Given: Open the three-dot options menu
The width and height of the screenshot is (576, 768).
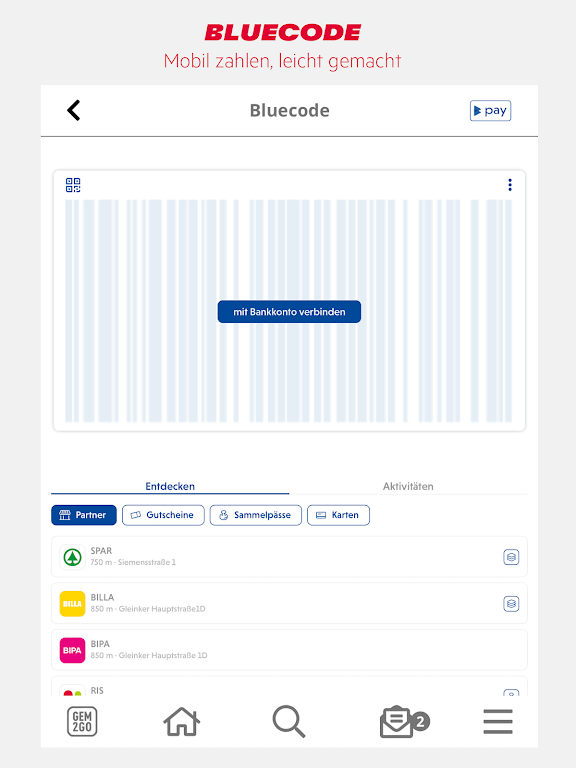Looking at the screenshot, I should tap(510, 185).
